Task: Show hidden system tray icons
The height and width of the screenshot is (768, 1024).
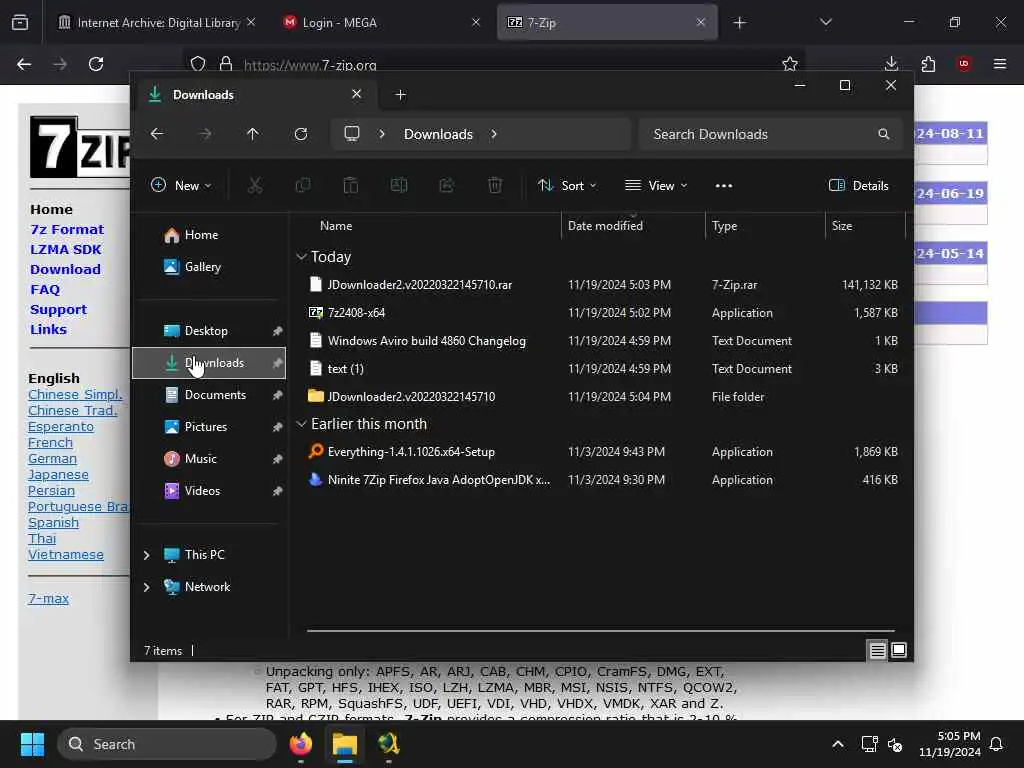Action: click(838, 744)
